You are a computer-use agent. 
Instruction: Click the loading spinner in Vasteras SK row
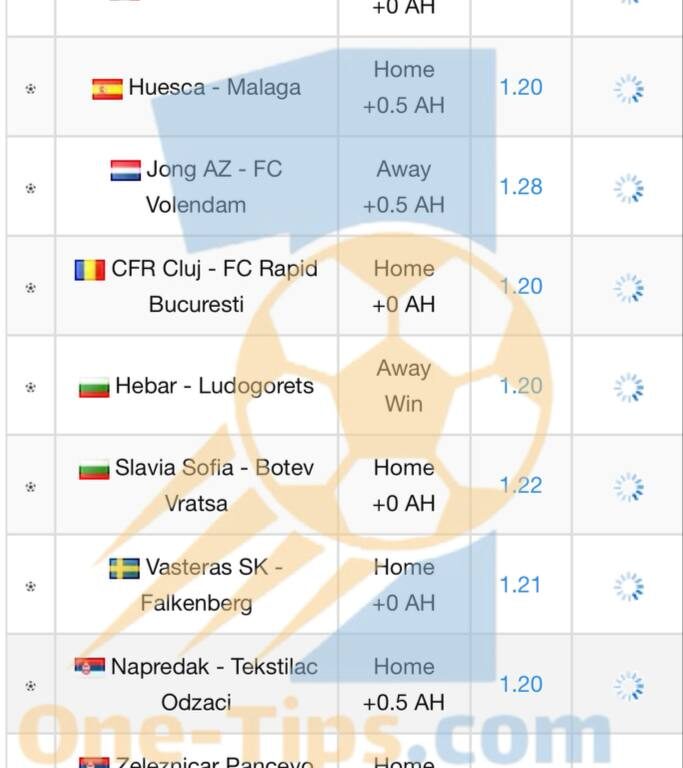pyautogui.click(x=629, y=587)
